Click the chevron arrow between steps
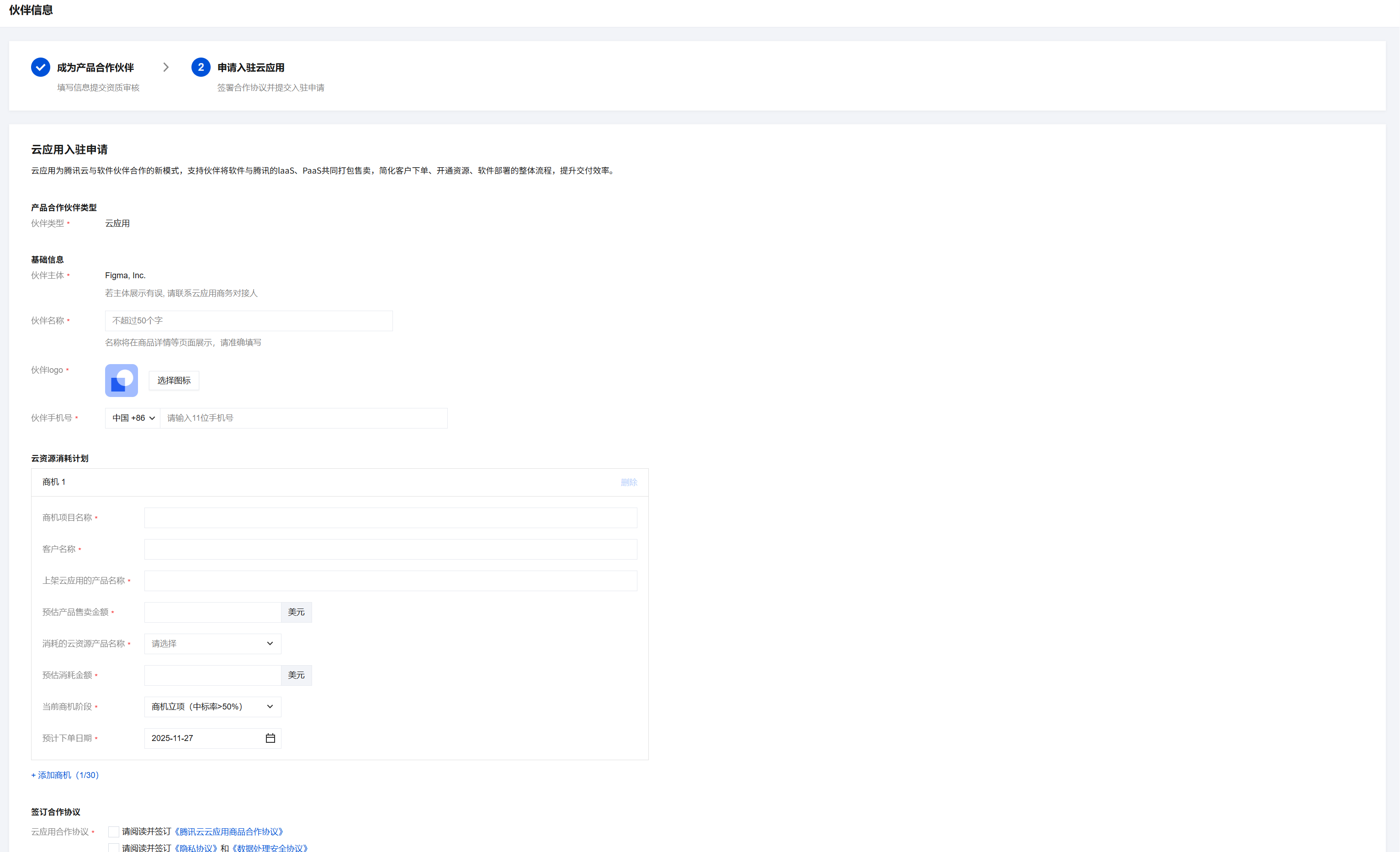 (x=166, y=67)
